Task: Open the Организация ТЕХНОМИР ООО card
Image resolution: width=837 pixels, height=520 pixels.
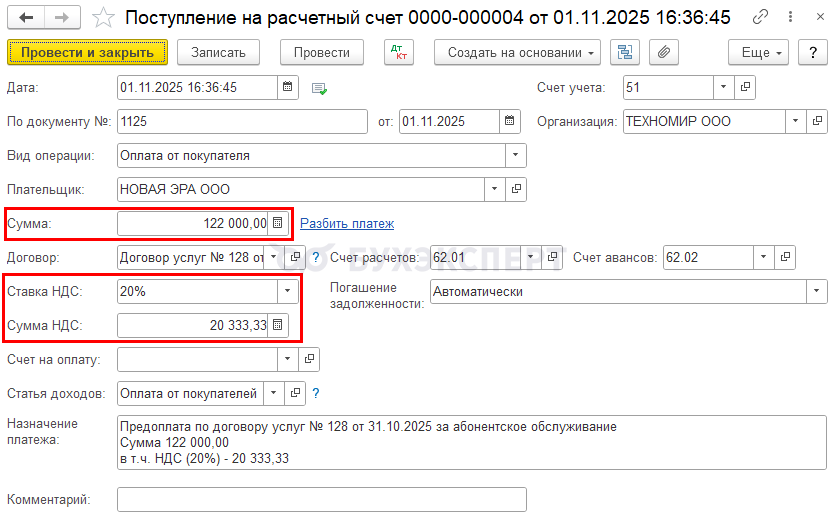Action: [x=817, y=121]
